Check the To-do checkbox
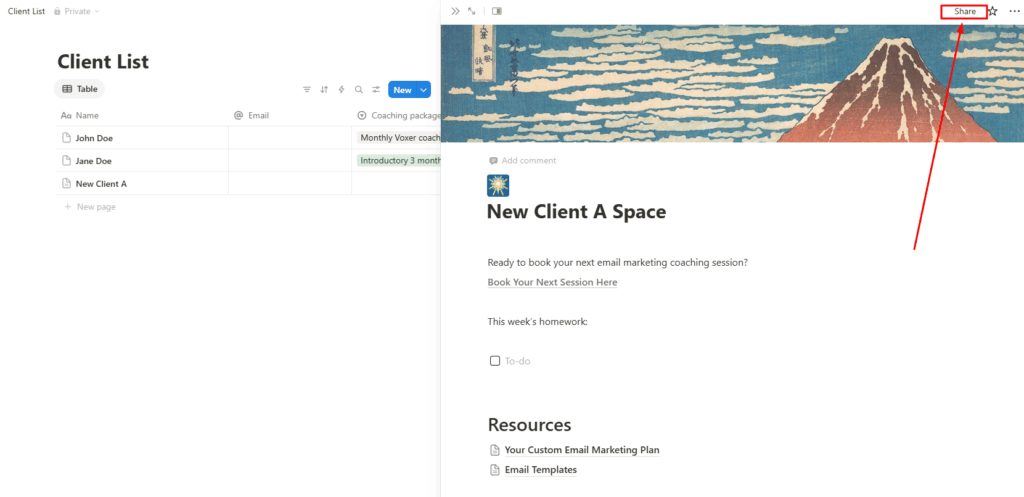Image resolution: width=1024 pixels, height=497 pixels. [x=495, y=361]
